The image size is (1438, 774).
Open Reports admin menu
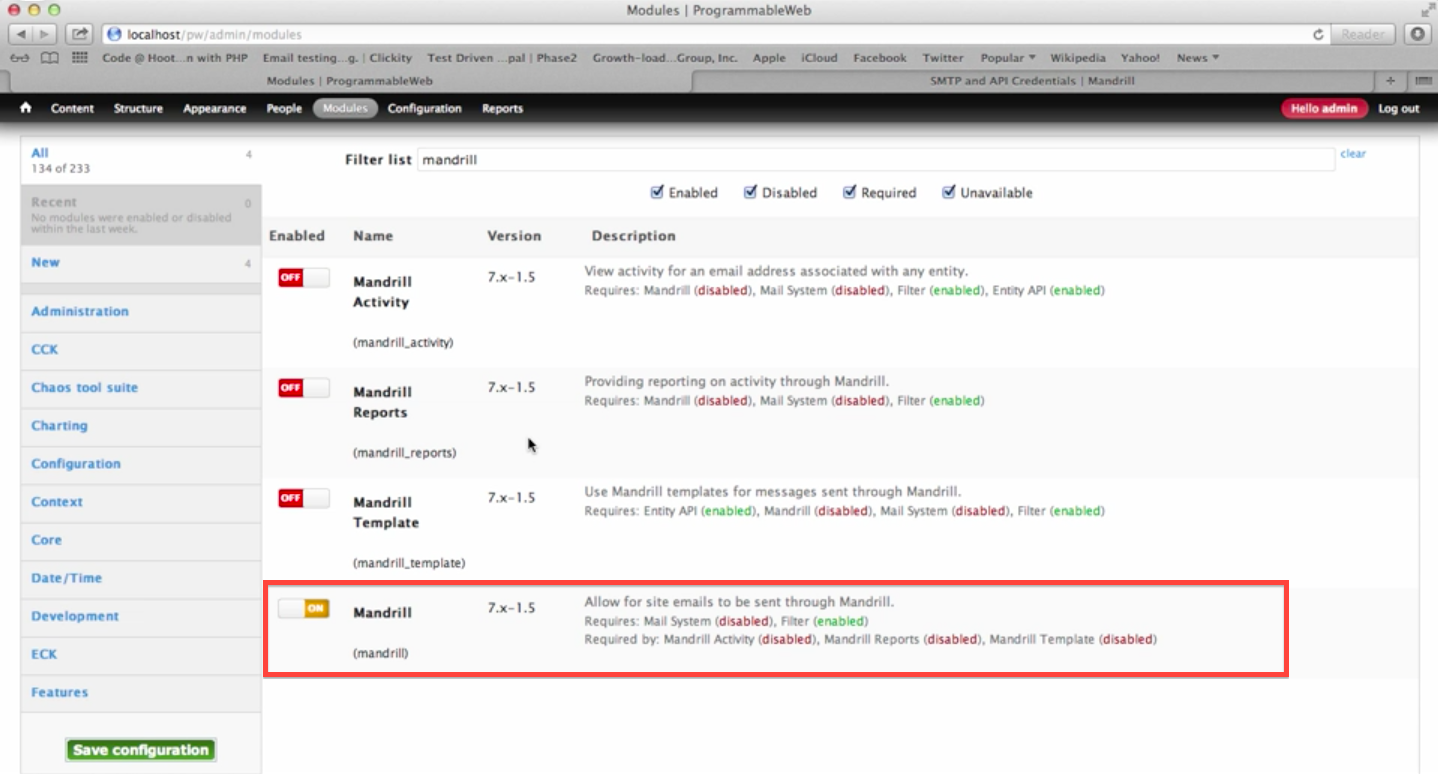coord(502,108)
